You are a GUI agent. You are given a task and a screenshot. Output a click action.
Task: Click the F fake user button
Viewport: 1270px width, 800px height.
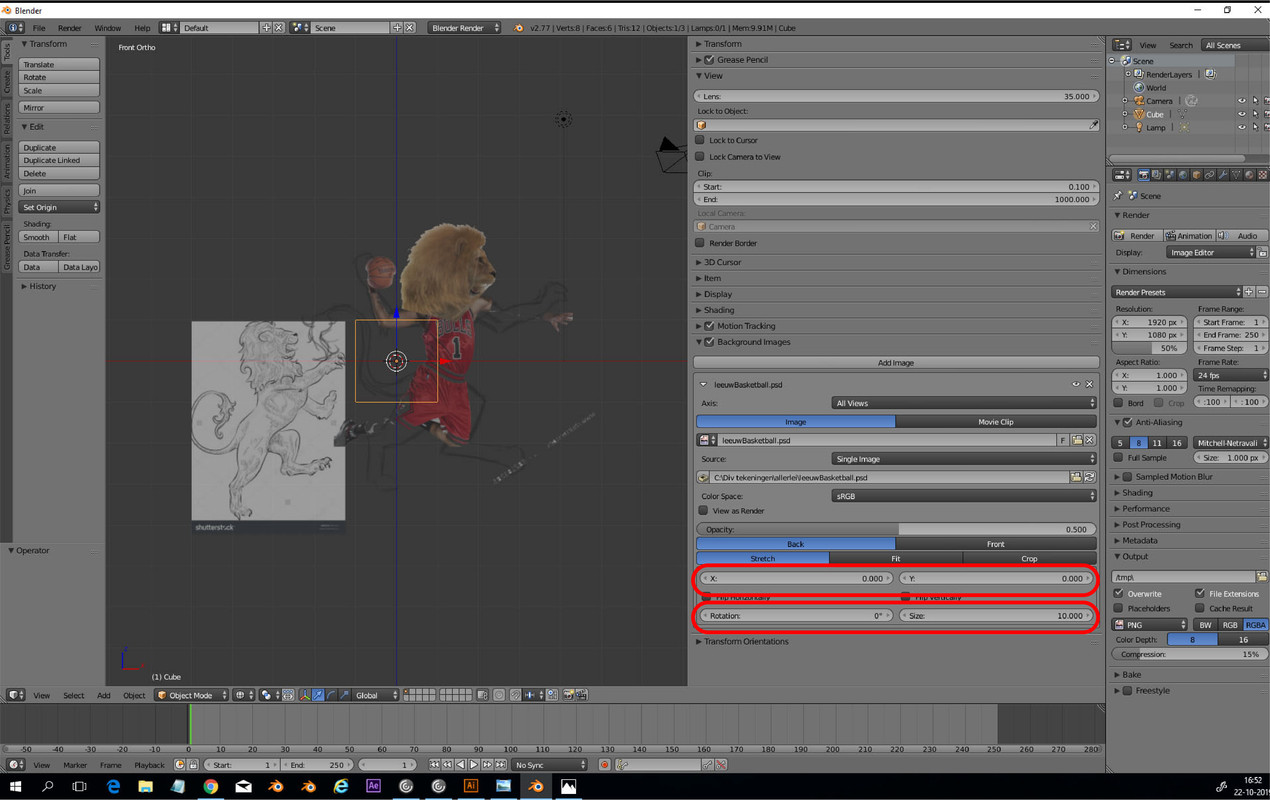(x=1063, y=440)
